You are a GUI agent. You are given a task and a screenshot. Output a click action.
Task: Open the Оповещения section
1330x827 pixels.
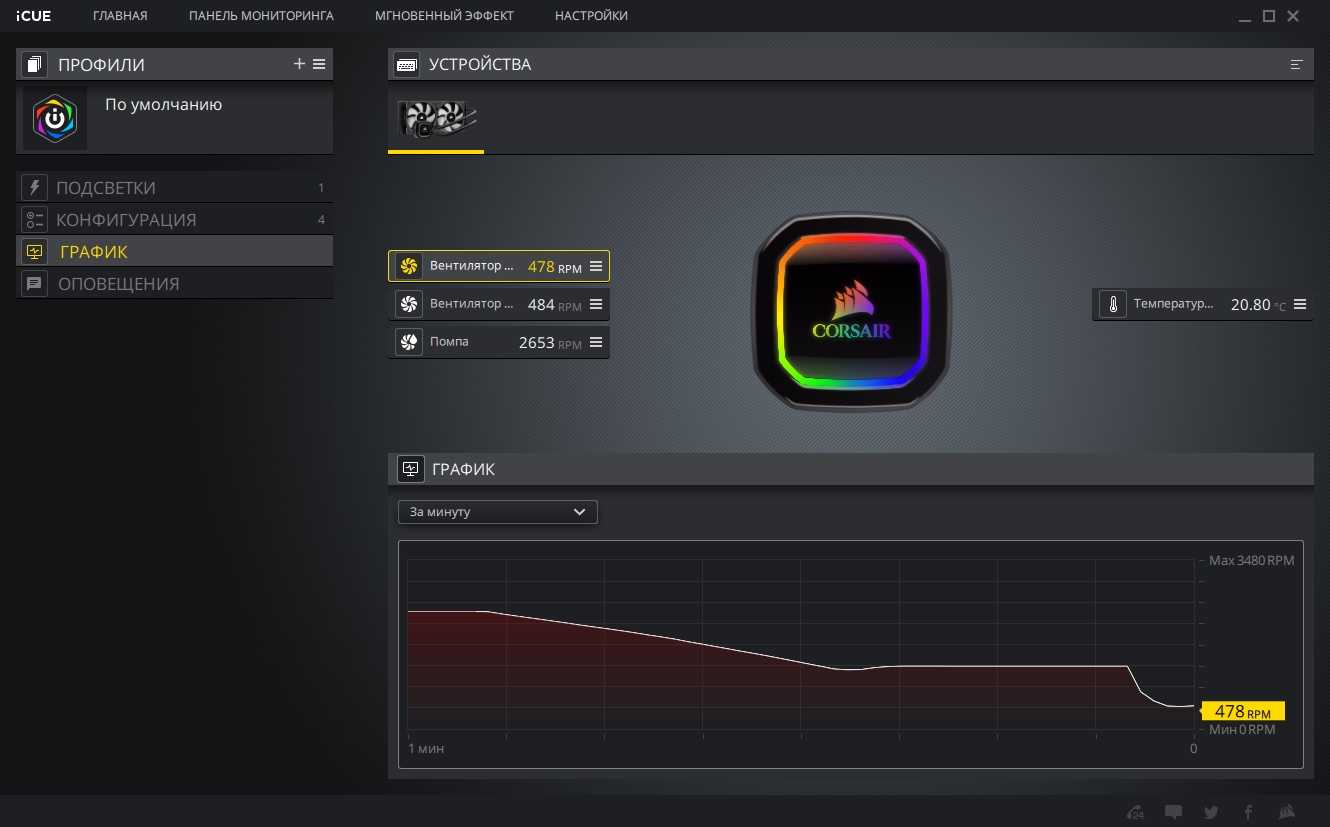click(118, 284)
